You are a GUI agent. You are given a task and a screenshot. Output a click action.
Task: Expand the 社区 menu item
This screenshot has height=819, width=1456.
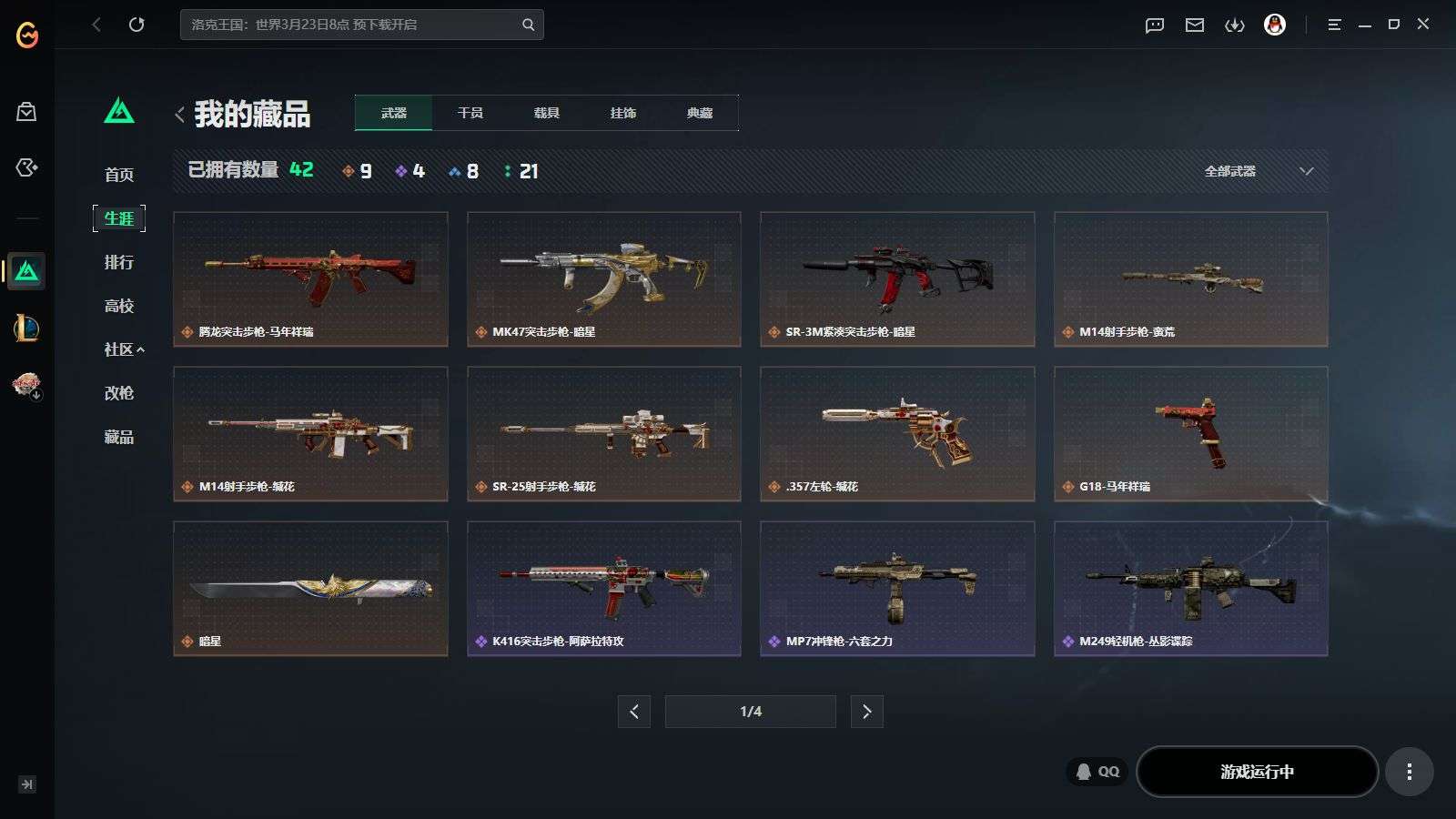(x=125, y=349)
